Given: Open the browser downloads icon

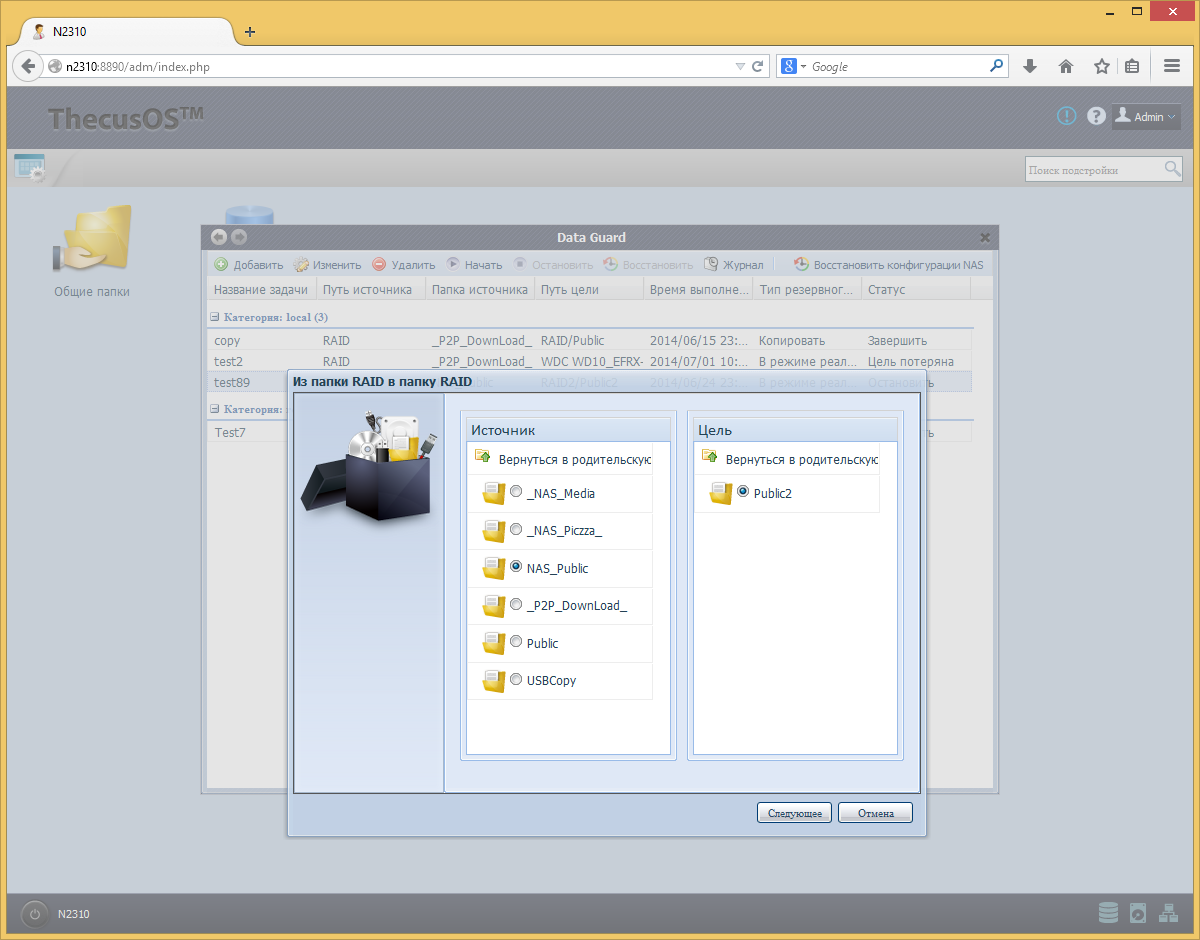Looking at the screenshot, I should (1030, 66).
